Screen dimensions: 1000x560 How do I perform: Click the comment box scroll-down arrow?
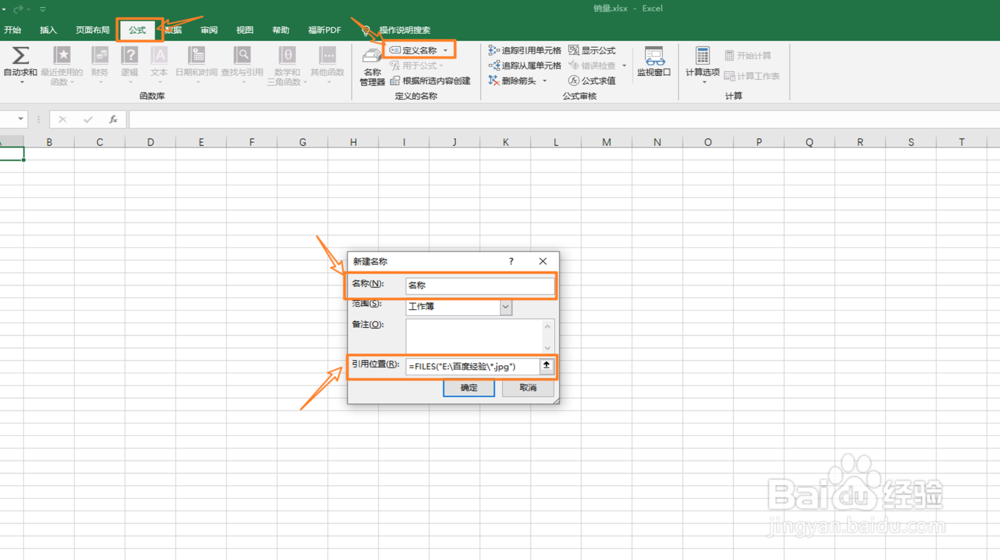point(547,348)
